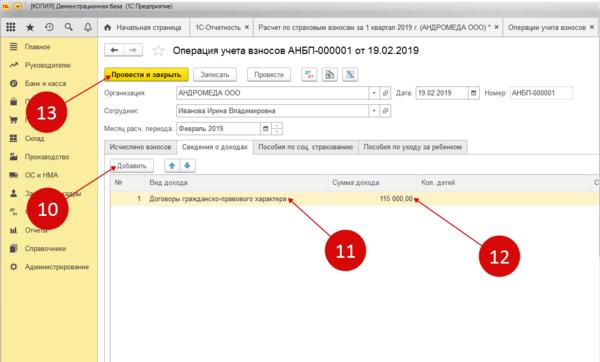This screenshot has height=362, width=600.
Task: Open the notifications bell icon
Action: pyautogui.click(x=88, y=27)
